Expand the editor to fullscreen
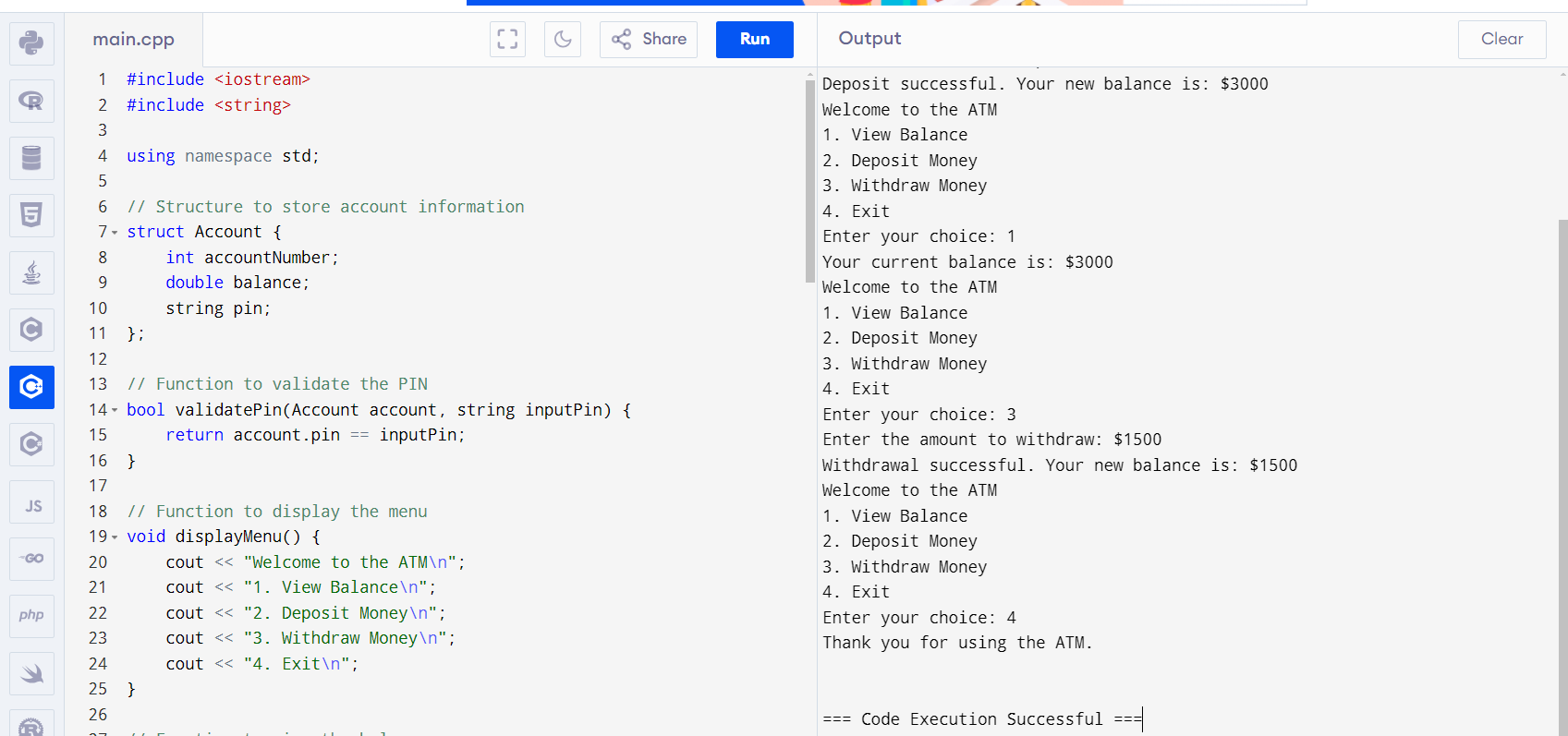This screenshot has width=1568, height=736. (x=507, y=39)
